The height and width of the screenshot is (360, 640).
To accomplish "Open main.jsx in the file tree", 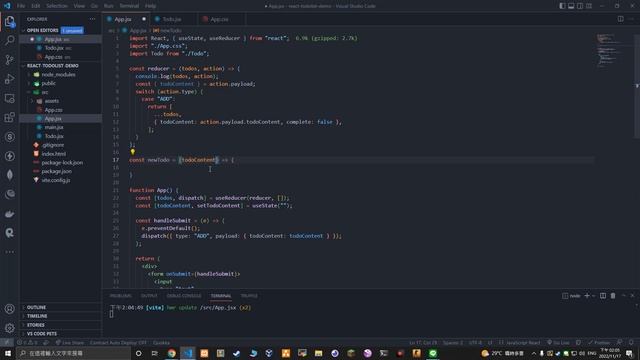I will [54, 127].
